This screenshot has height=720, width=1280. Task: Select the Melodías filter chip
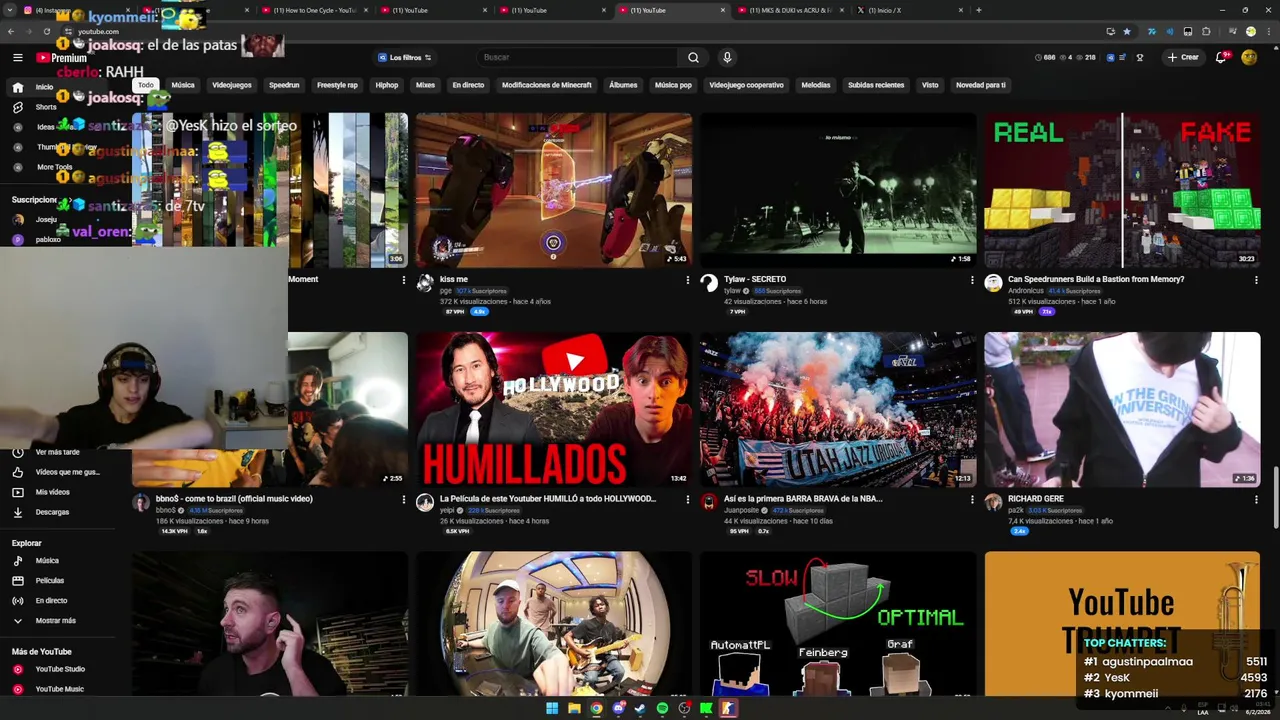[816, 85]
